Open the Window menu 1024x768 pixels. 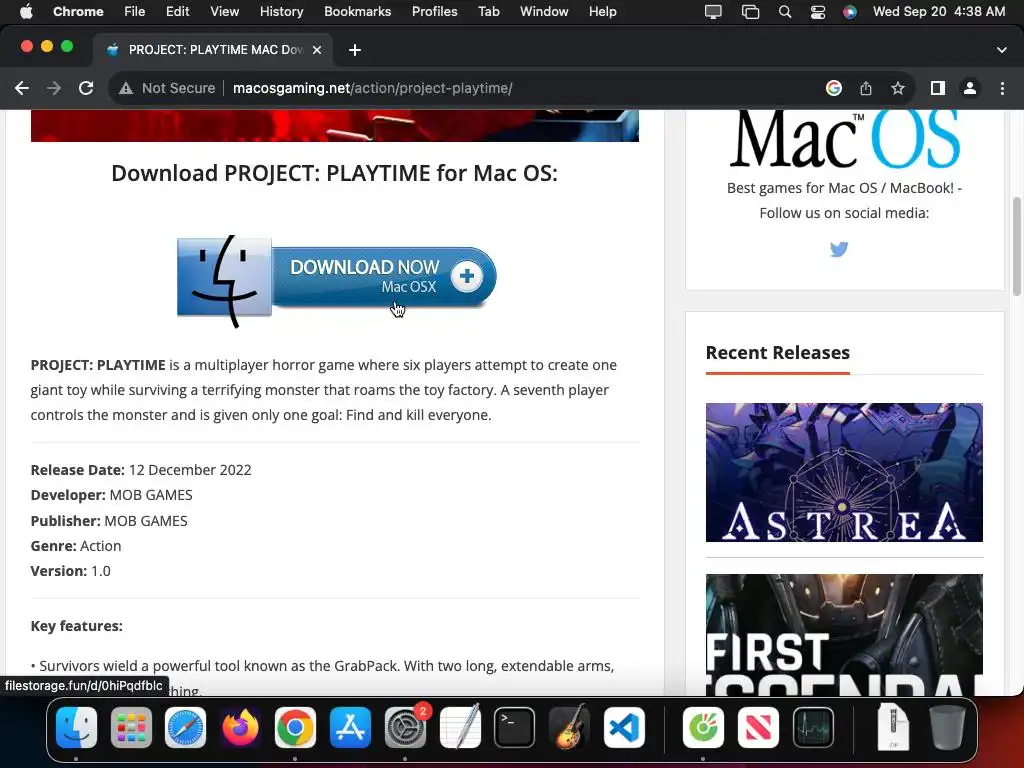pos(544,12)
